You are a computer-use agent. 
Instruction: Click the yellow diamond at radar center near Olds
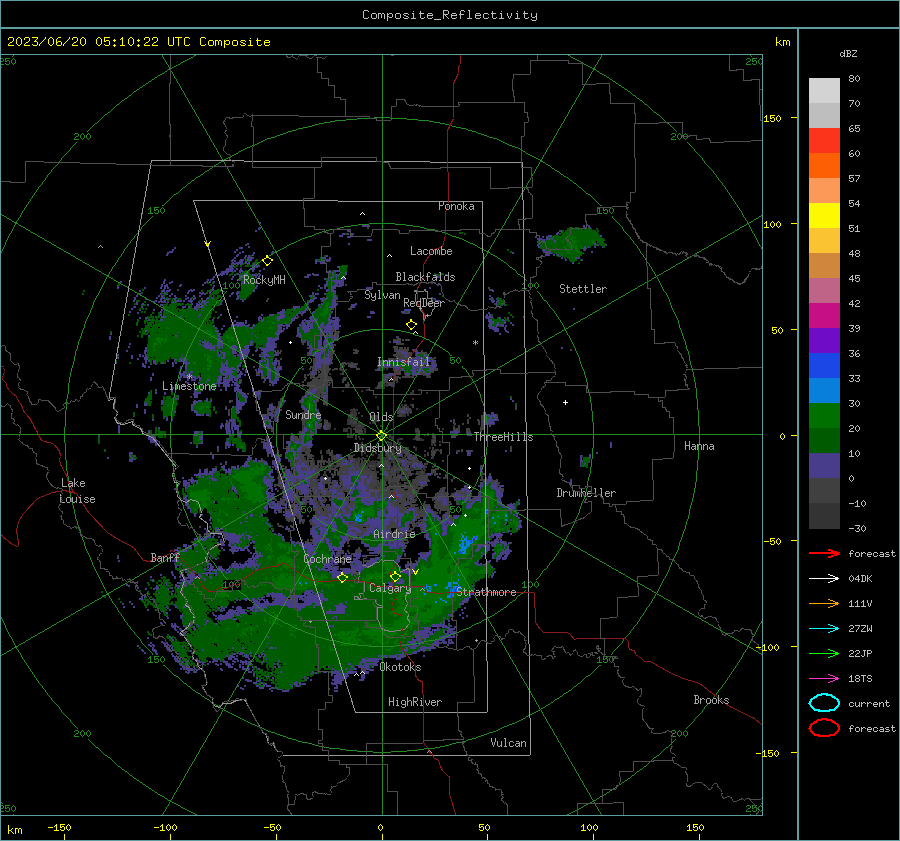click(x=381, y=436)
